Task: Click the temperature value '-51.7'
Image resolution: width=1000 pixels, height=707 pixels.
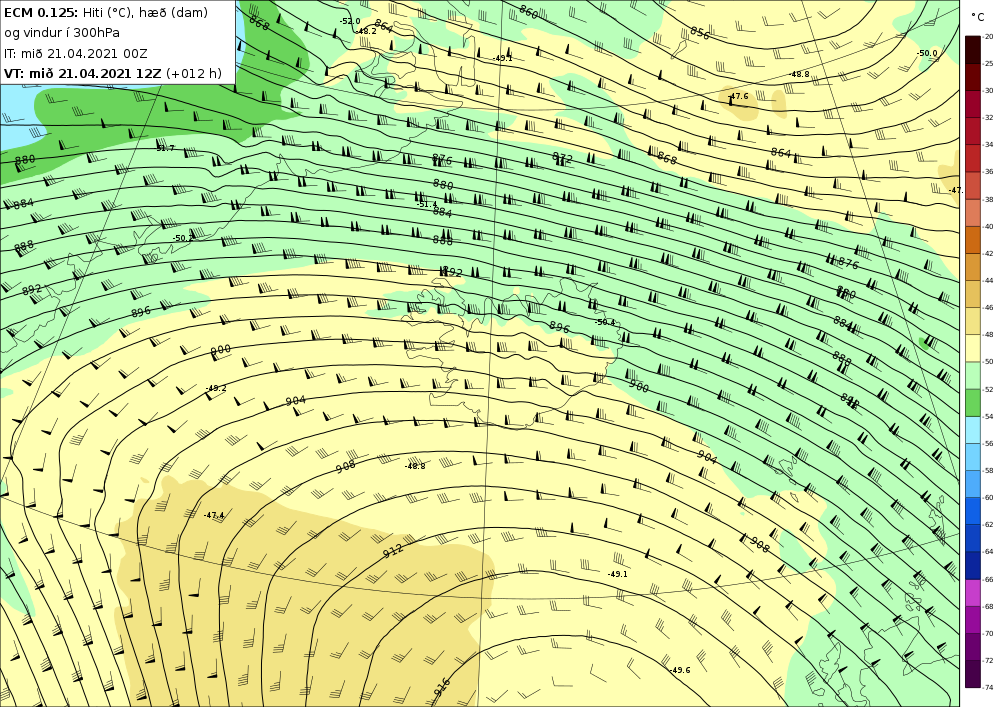Action: tap(165, 148)
